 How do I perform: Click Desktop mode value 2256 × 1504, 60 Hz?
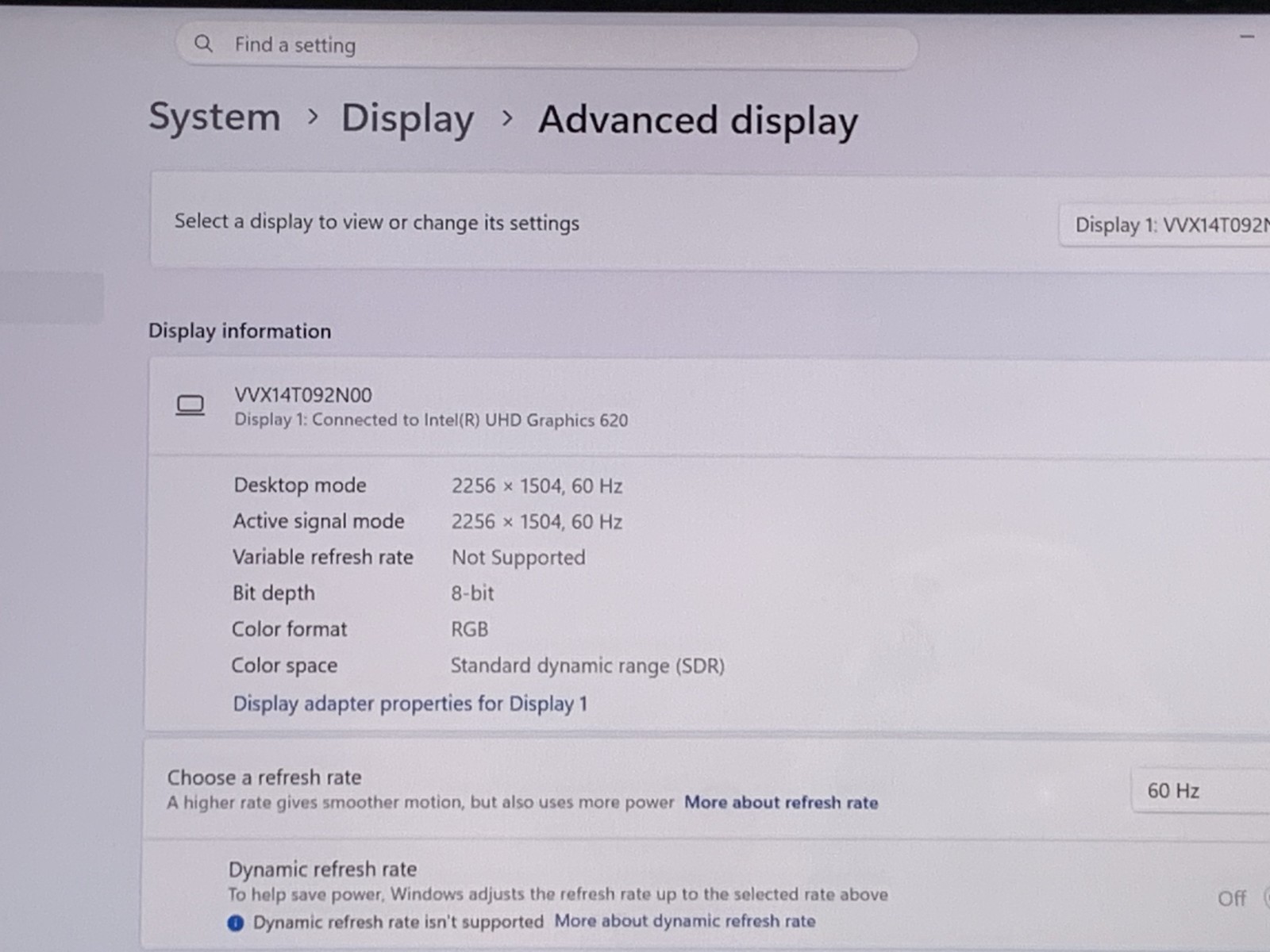coord(537,486)
